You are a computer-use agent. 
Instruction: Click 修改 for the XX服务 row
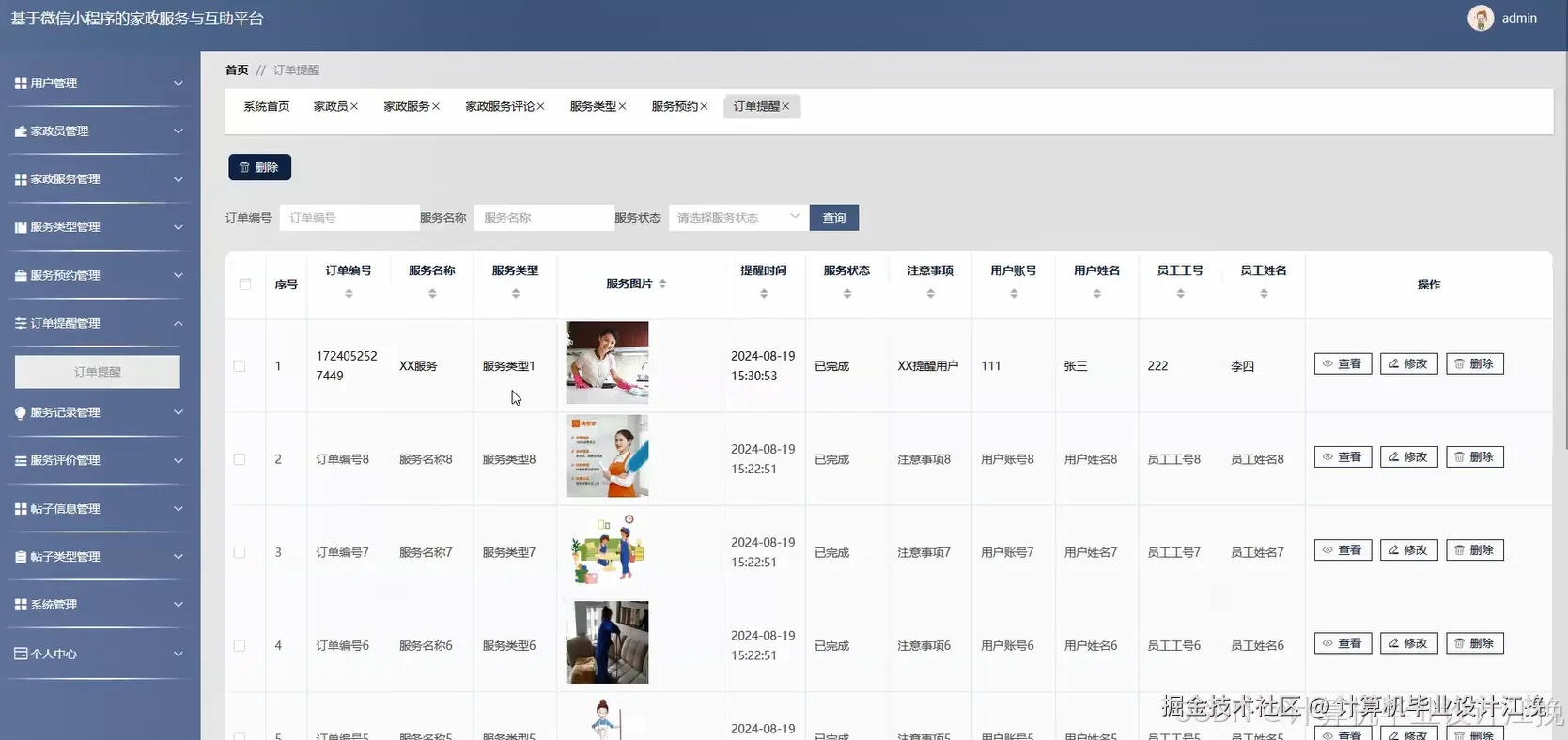tap(1408, 363)
